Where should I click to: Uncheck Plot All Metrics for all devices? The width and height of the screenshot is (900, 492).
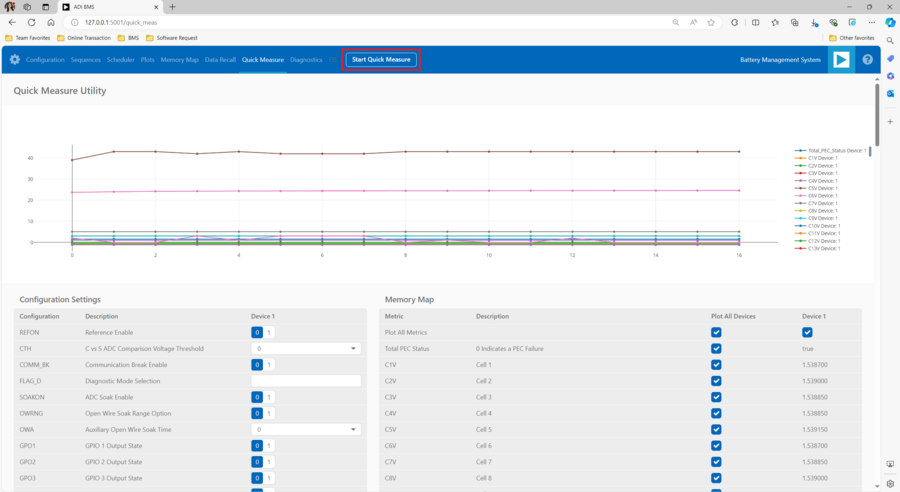click(x=716, y=332)
